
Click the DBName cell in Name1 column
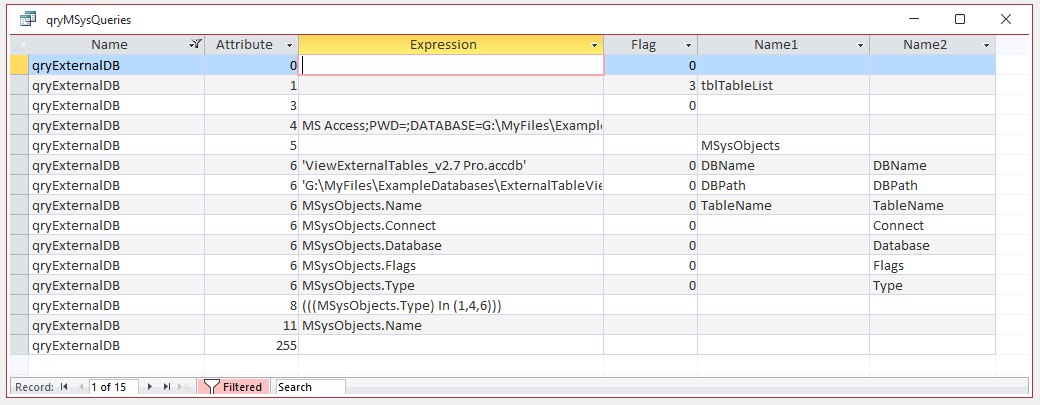point(783,166)
